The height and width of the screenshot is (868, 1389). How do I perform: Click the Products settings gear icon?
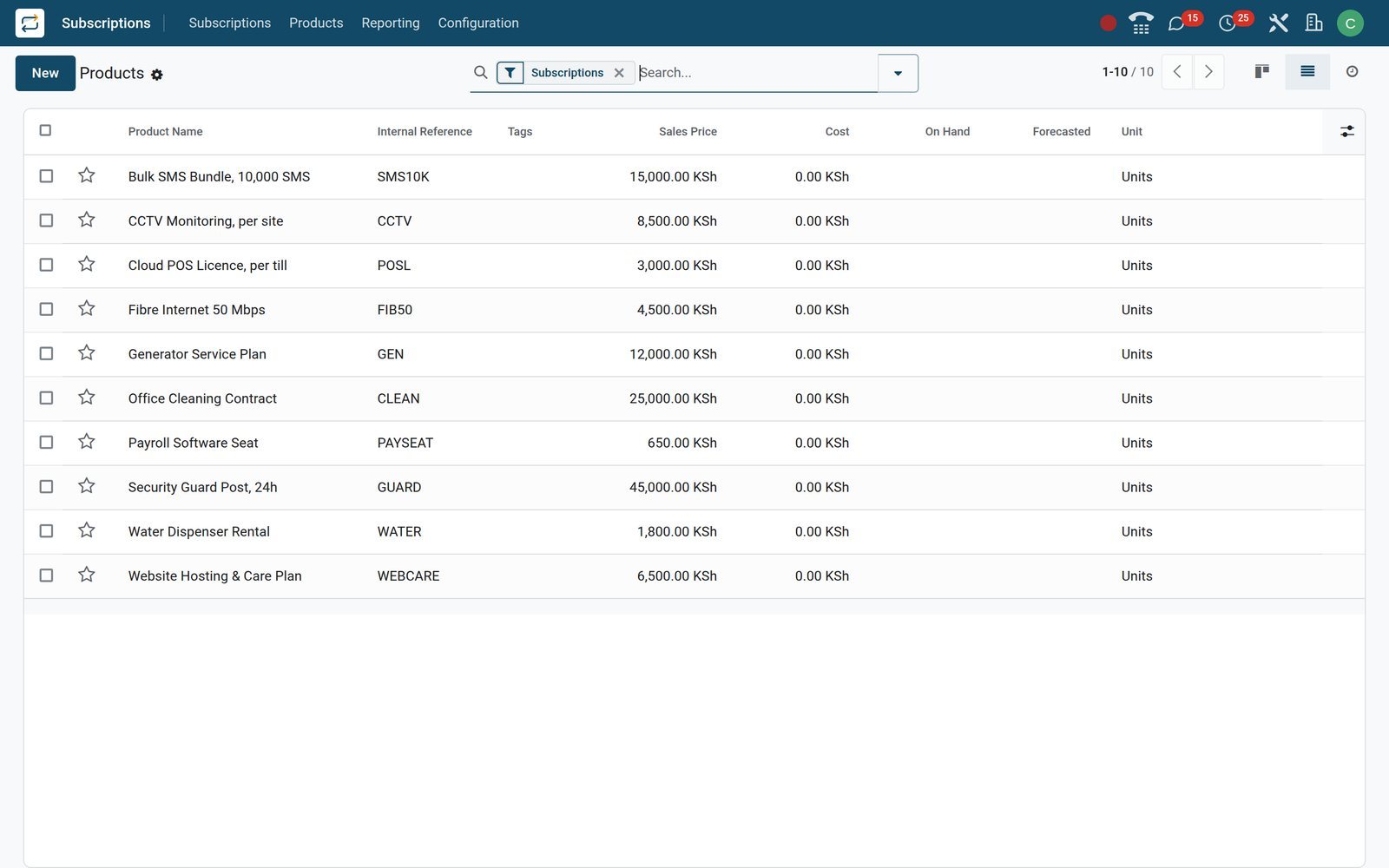point(157,75)
